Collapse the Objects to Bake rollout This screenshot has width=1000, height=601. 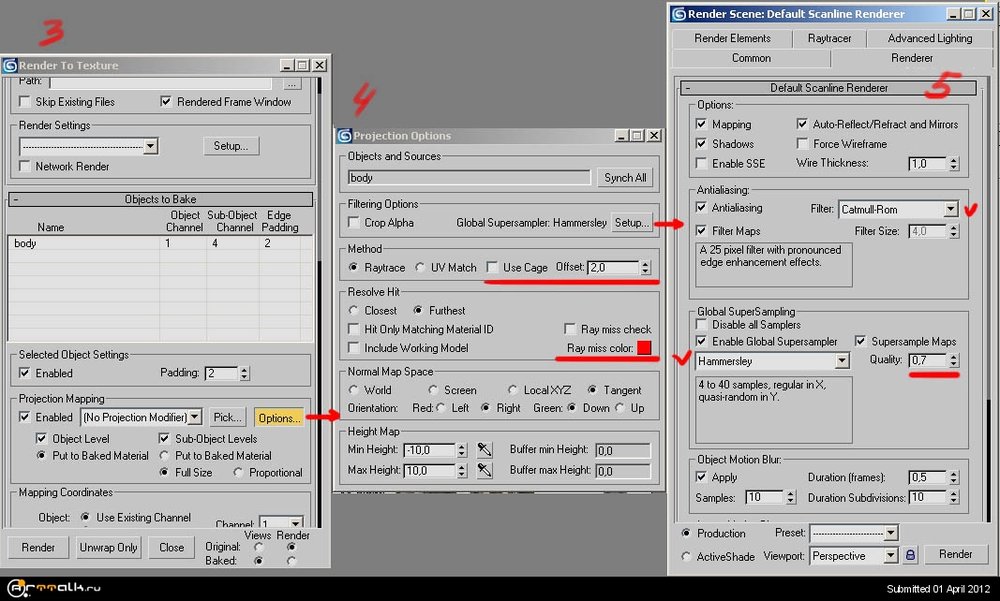16,199
